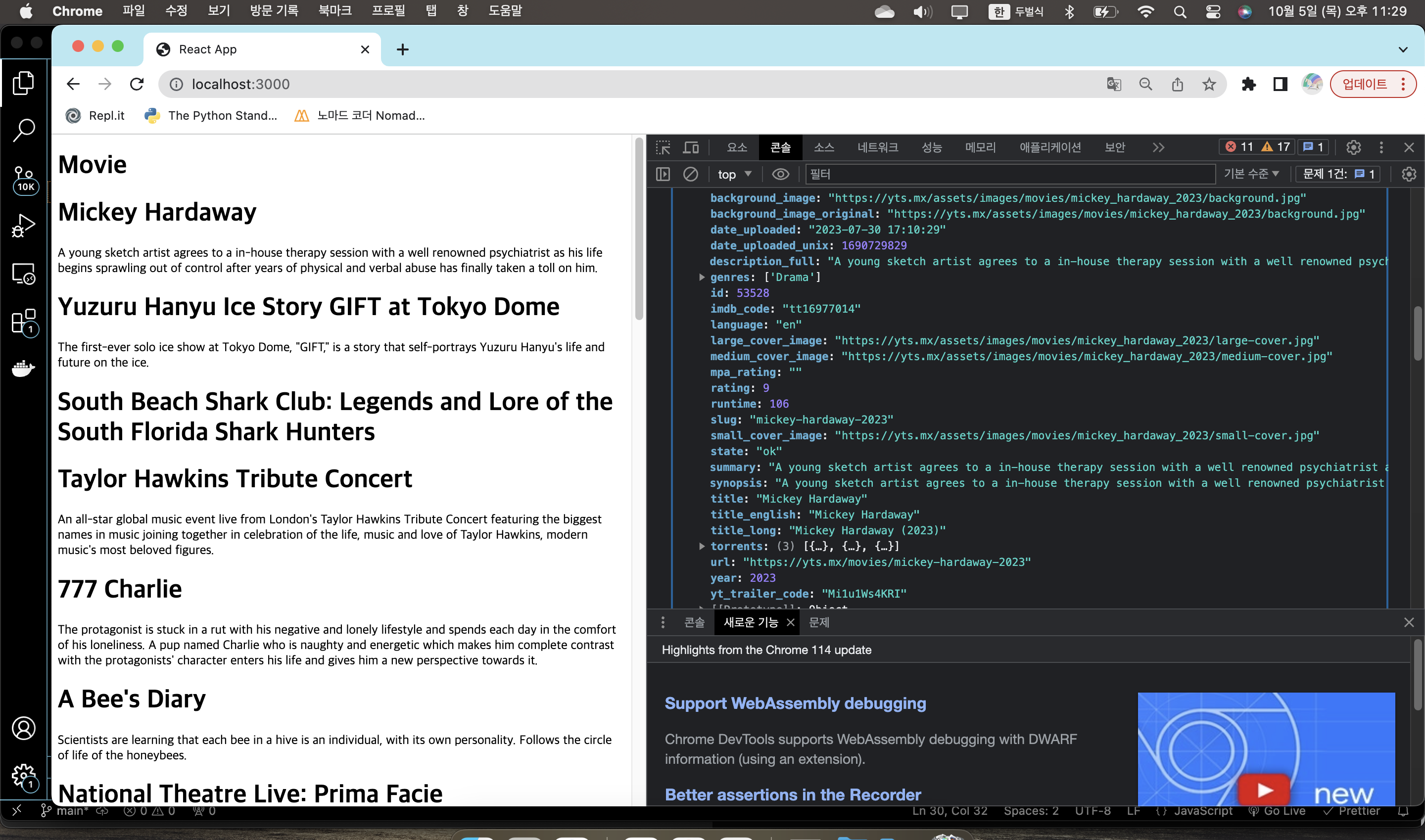Click the 업데이트 button in Chrome toolbar
Image resolution: width=1425 pixels, height=840 pixels.
(1365, 84)
